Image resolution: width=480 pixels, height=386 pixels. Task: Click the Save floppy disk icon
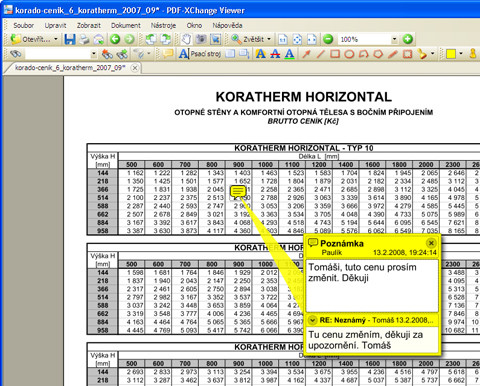[x=70, y=39]
